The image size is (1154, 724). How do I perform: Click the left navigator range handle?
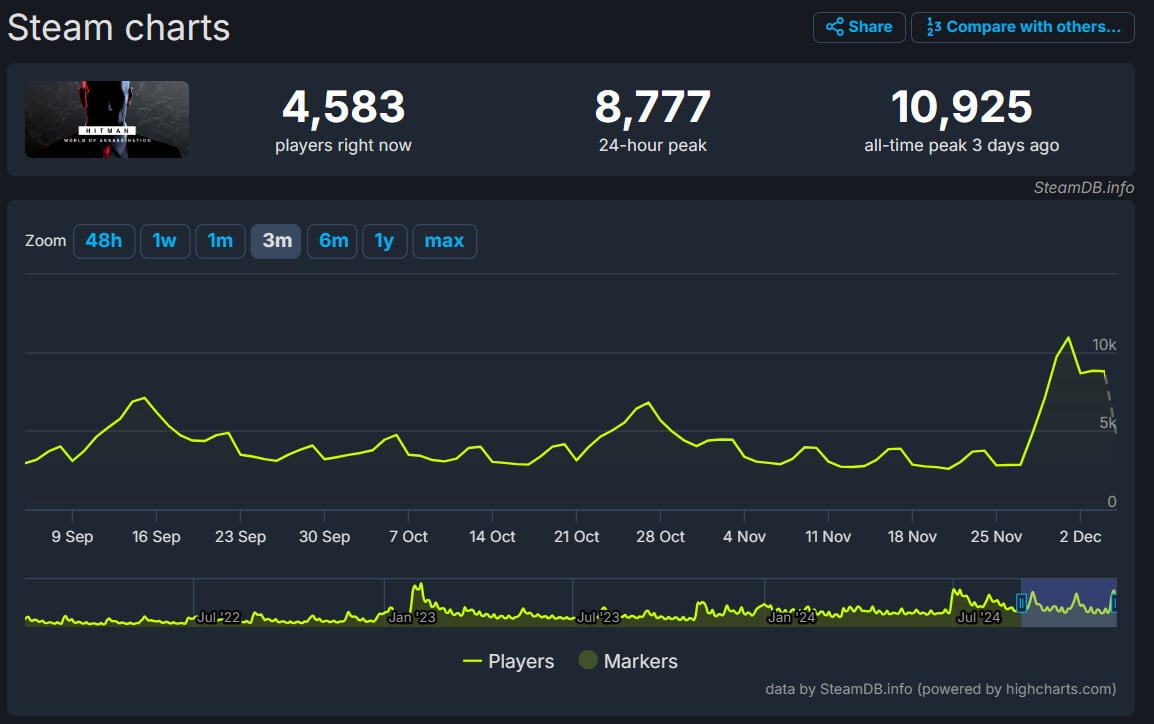pyautogui.click(x=1021, y=602)
